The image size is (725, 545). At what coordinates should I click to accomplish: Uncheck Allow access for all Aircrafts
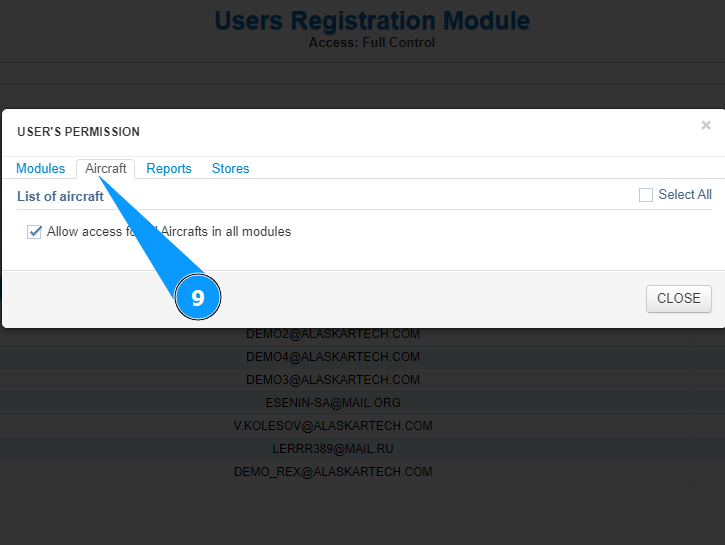point(35,232)
